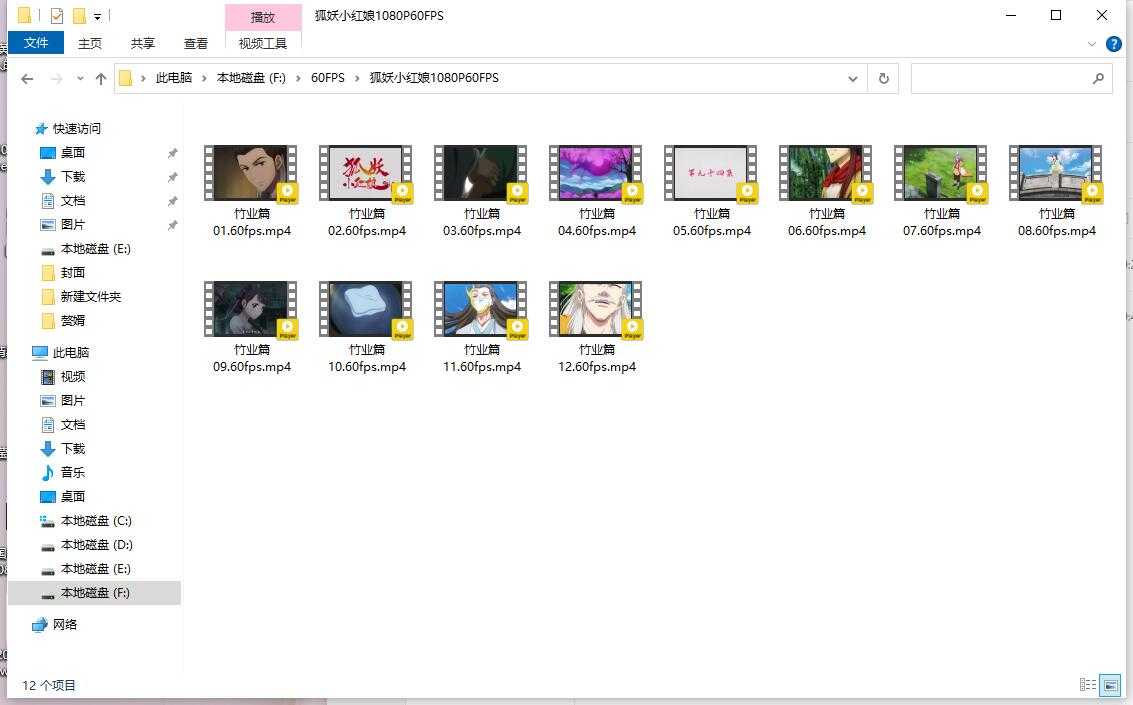Open the recent locations dropdown arrow
This screenshot has width=1133, height=705.
[x=79, y=79]
